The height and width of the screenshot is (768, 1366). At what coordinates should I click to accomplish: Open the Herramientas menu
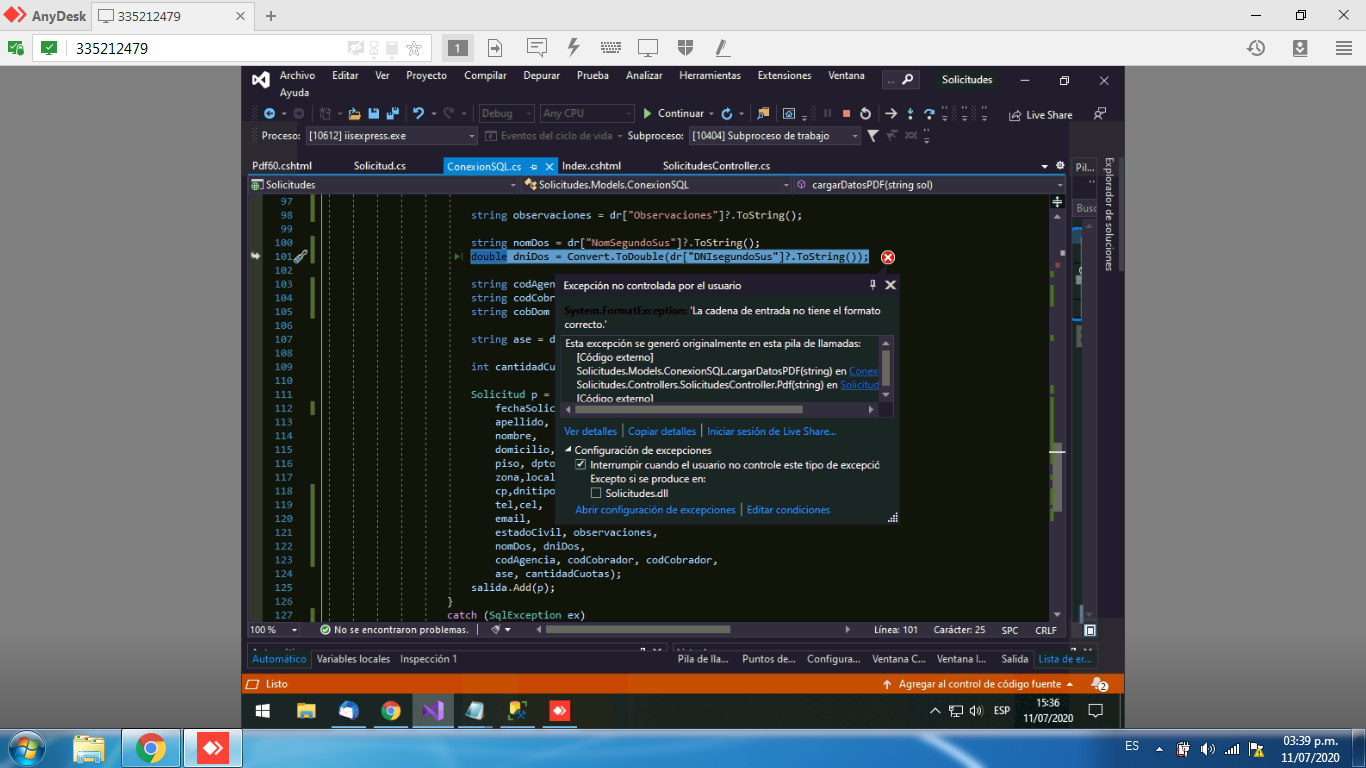[x=710, y=76]
